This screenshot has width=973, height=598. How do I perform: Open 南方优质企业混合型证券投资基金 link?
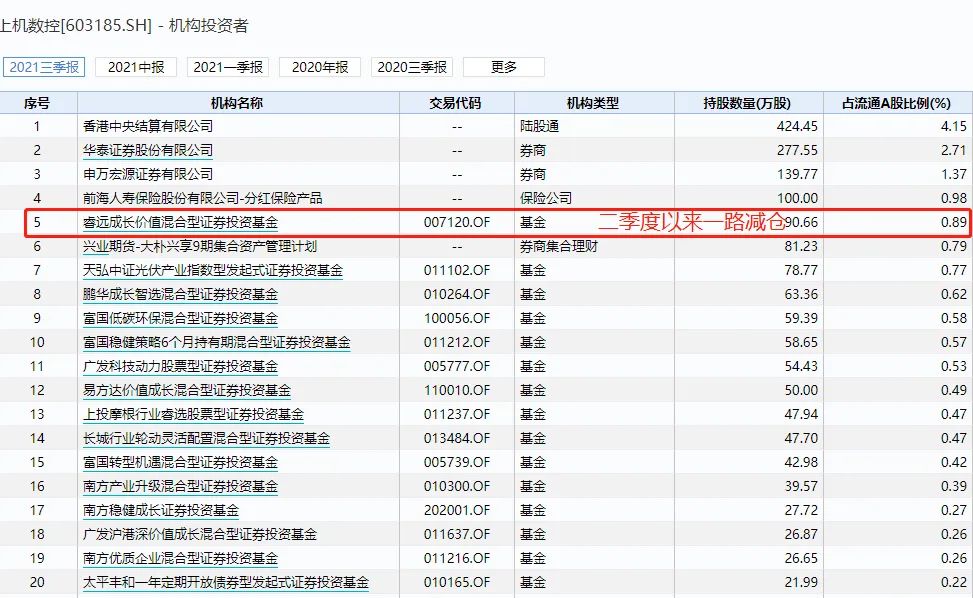(180, 559)
